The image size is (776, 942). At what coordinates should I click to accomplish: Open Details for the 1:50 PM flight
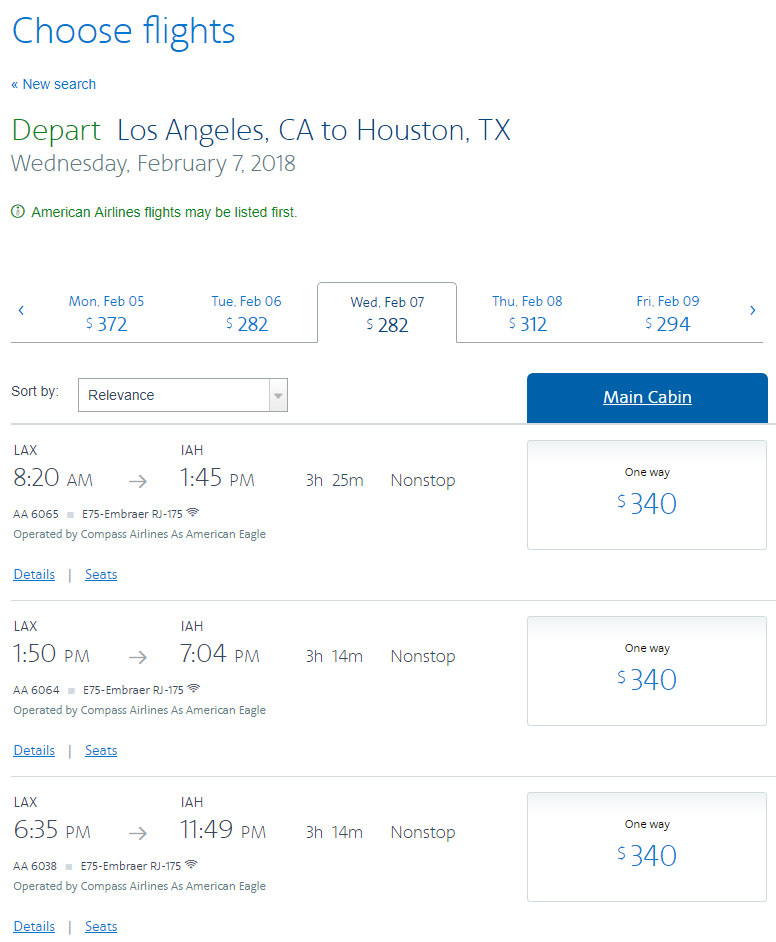pos(34,750)
